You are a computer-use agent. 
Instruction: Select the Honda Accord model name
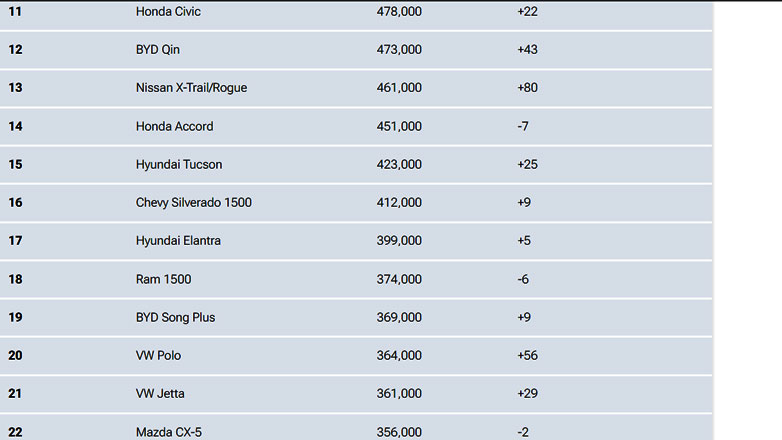coord(174,126)
